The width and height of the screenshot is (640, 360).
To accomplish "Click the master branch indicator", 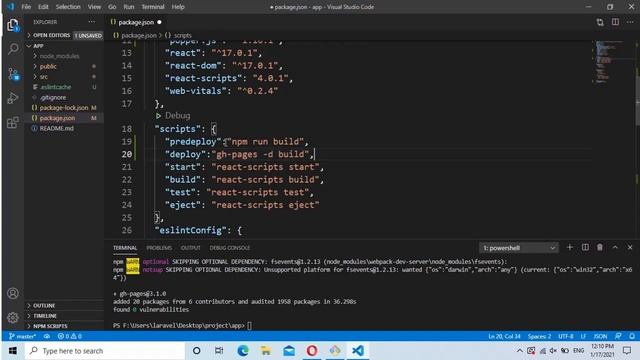I will (22, 336).
